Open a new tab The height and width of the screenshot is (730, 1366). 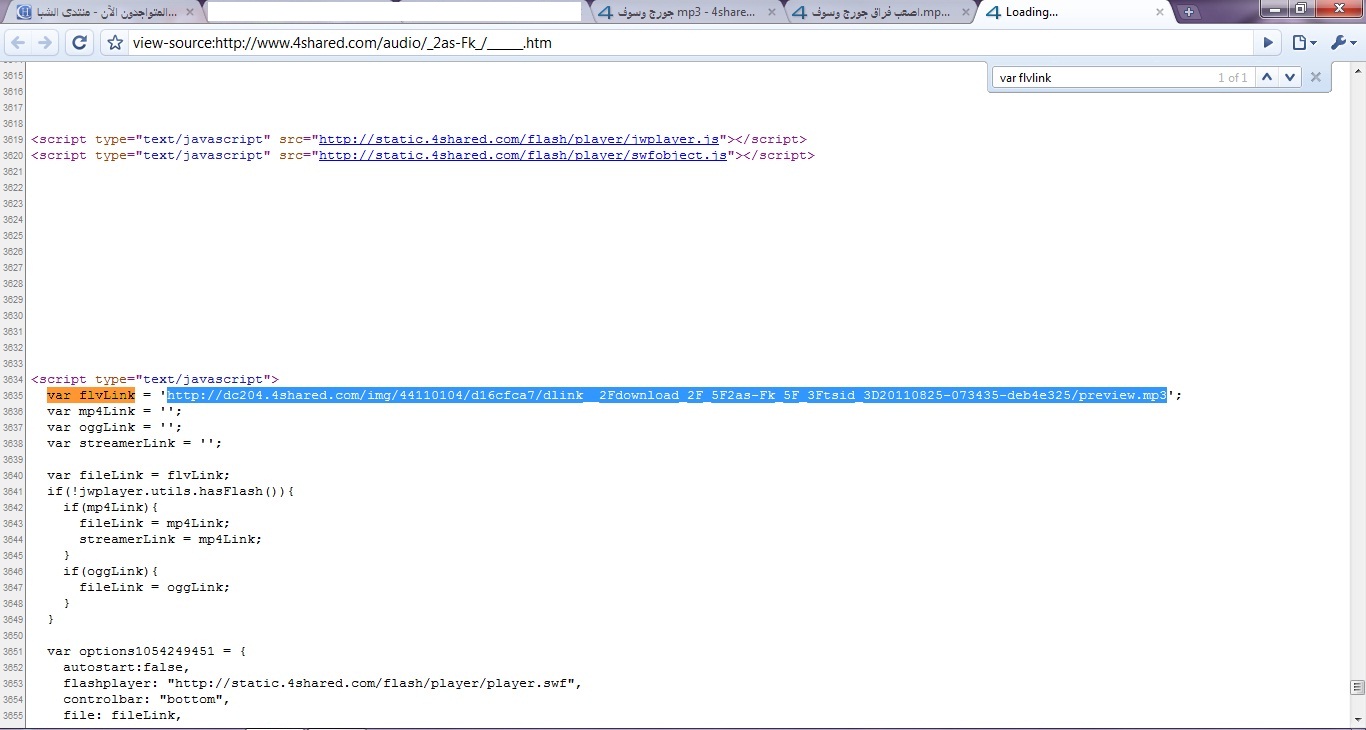tap(1189, 12)
